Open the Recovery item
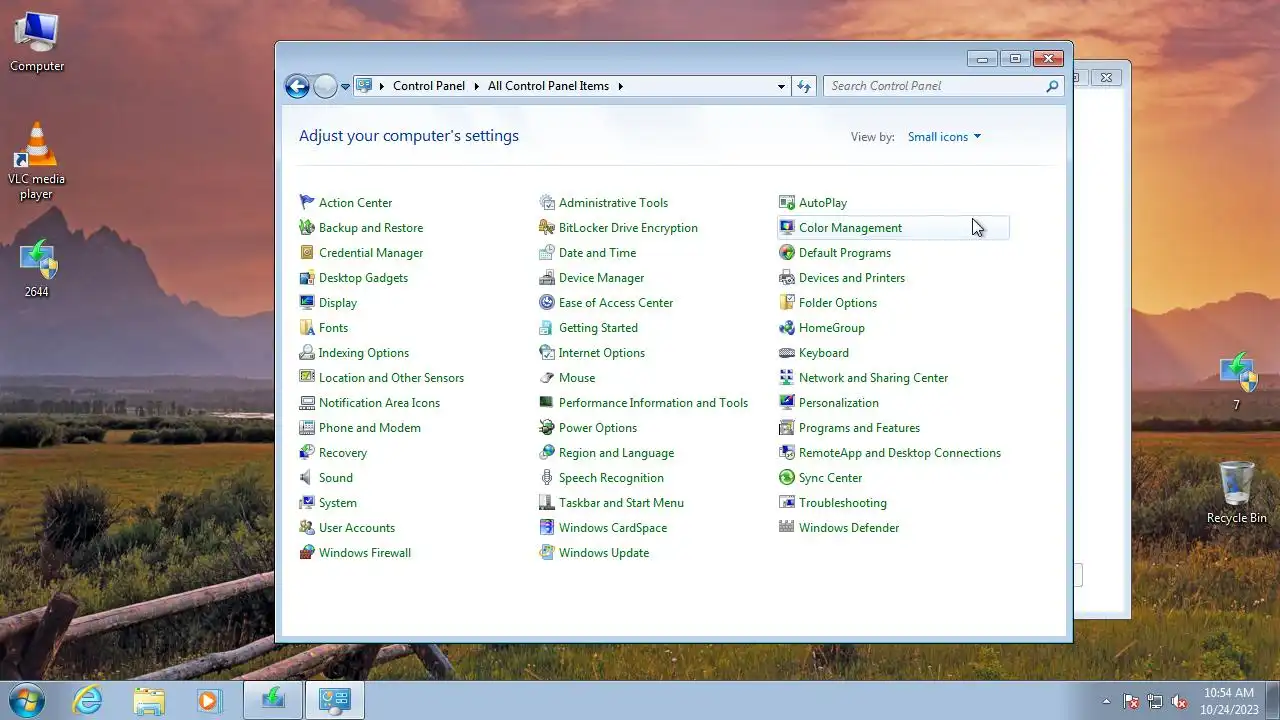Viewport: 1280px width, 720px height. [x=342, y=452]
